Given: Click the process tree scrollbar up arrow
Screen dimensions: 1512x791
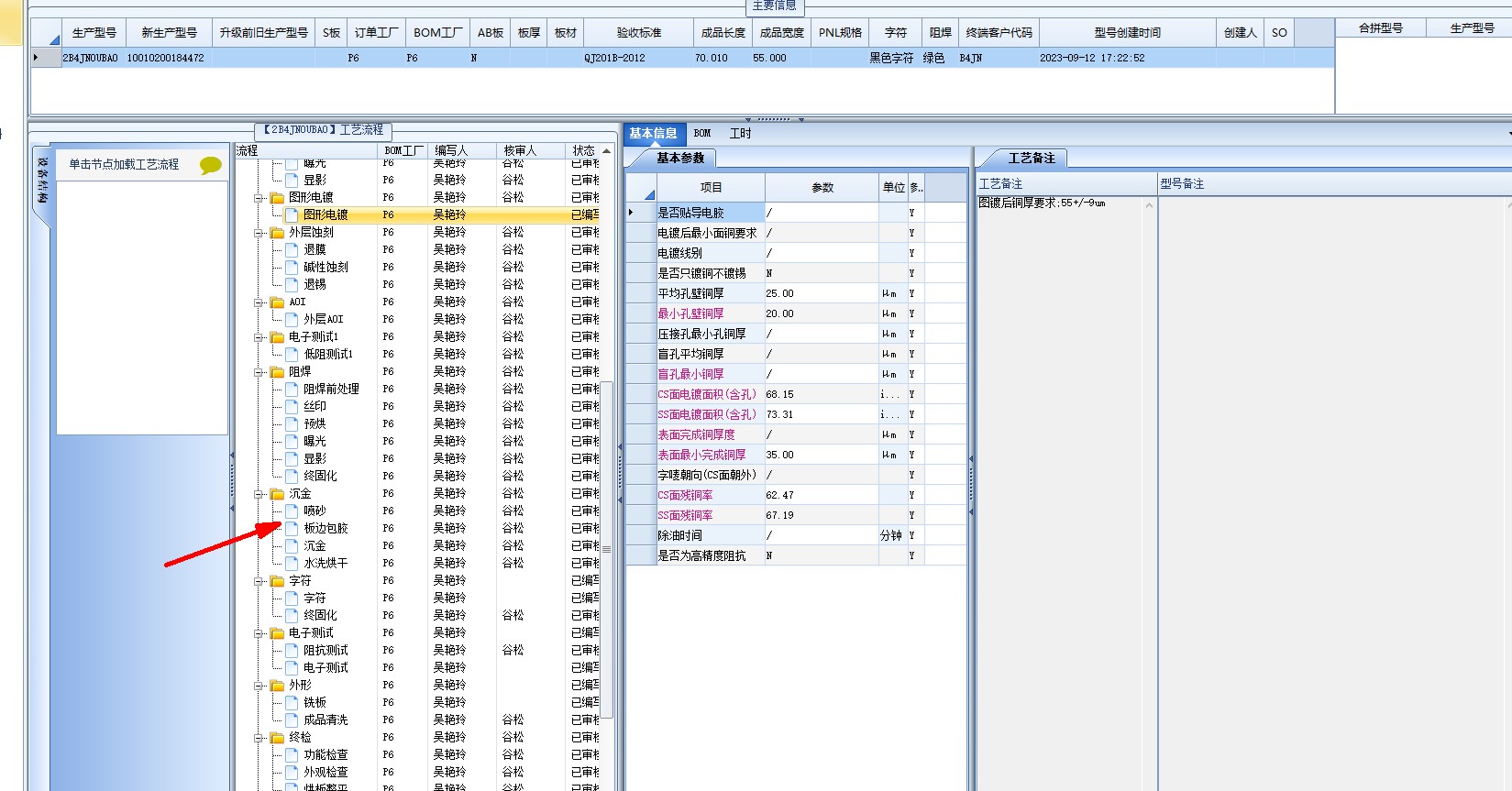Looking at the screenshot, I should pos(606,151).
